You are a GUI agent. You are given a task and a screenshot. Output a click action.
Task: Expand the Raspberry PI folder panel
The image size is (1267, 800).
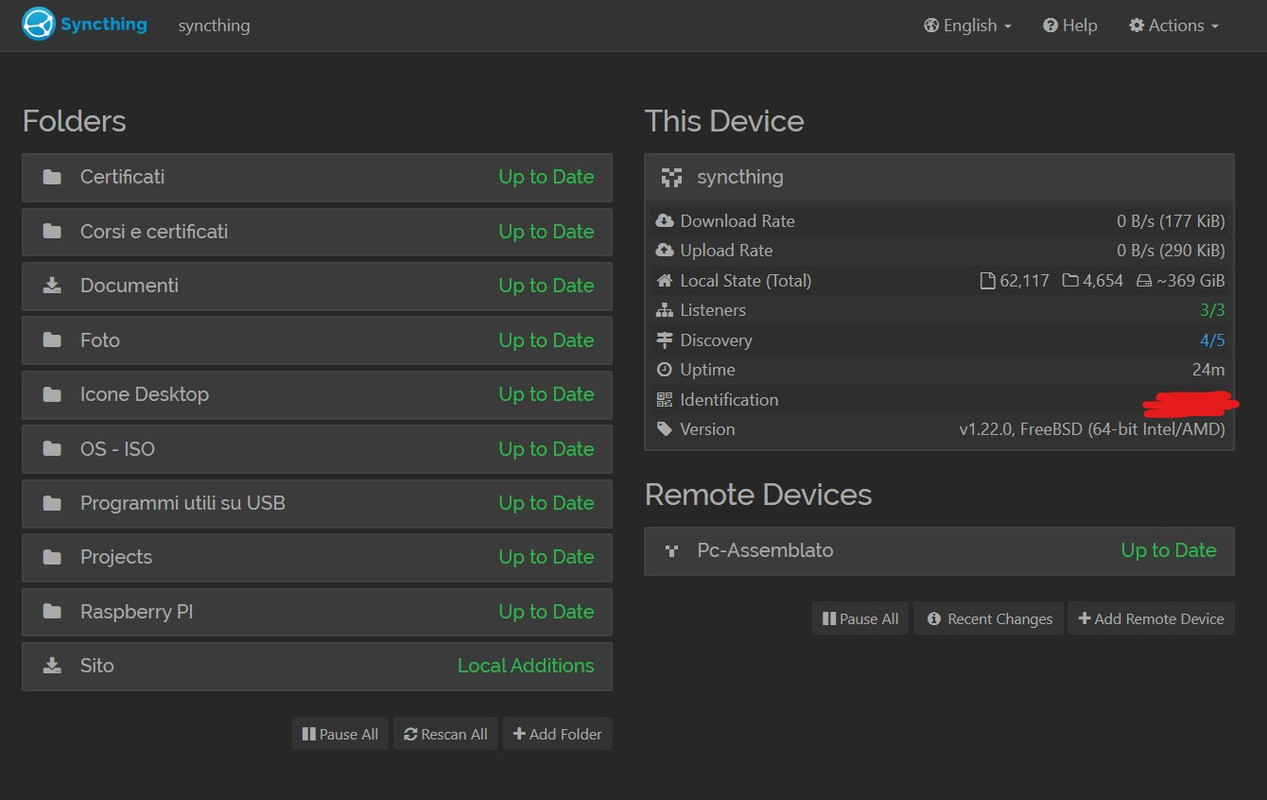pos(317,612)
